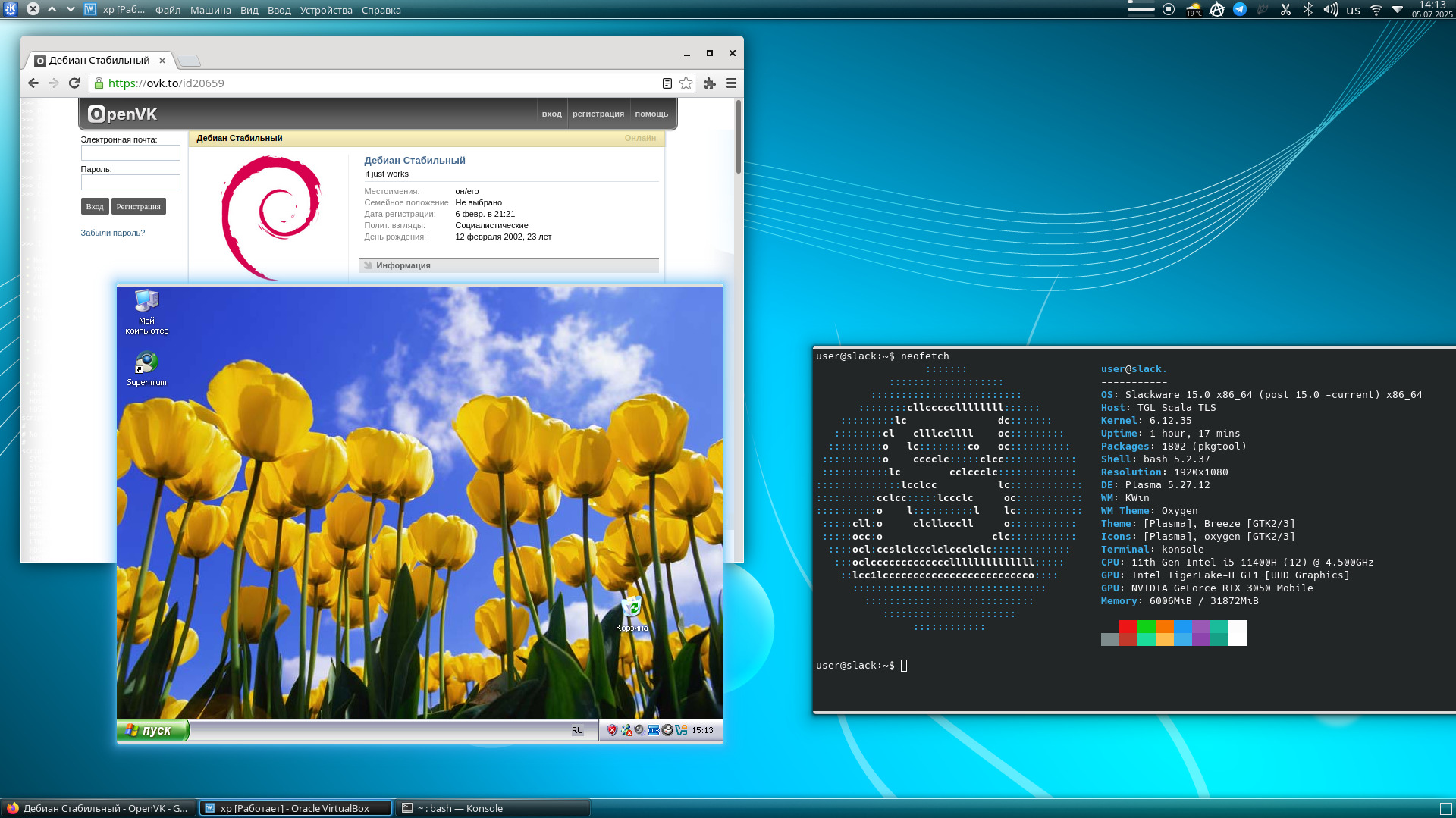Open Telegram from the system tray
1456x818 pixels.
[x=1240, y=10]
